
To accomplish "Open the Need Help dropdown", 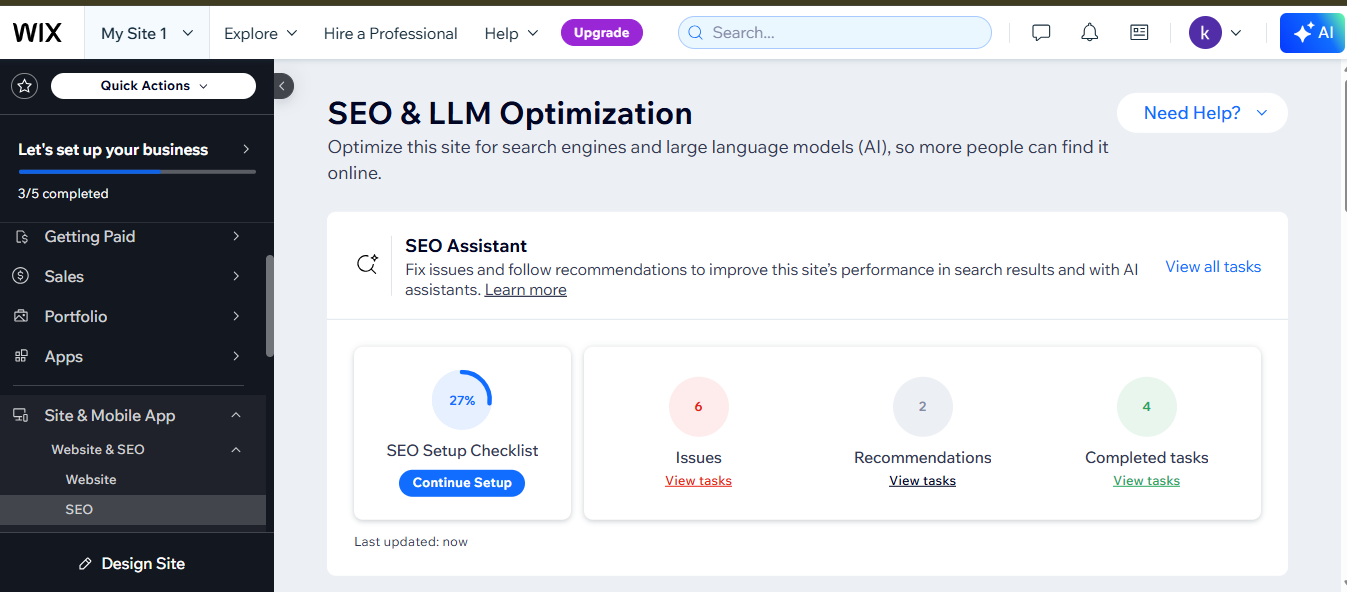I will pos(1203,113).
